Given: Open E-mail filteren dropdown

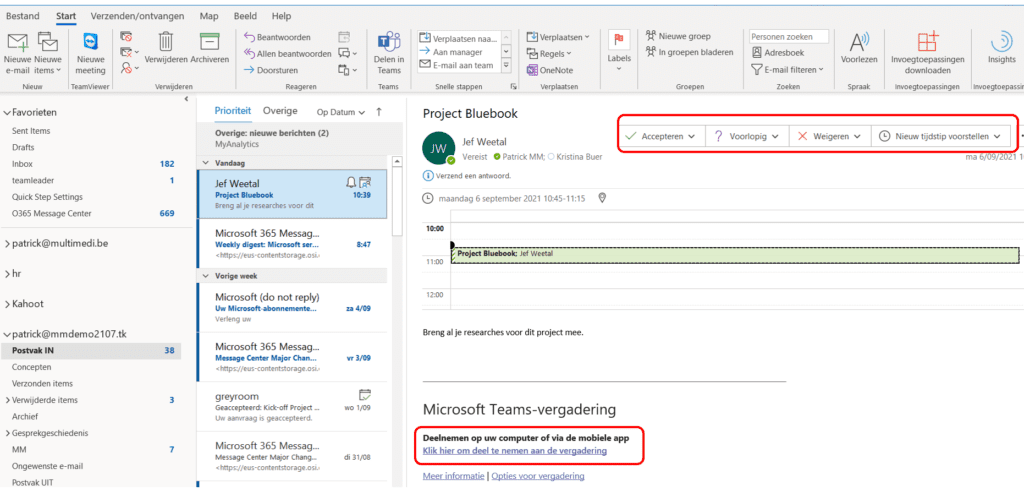Looking at the screenshot, I should (788, 69).
